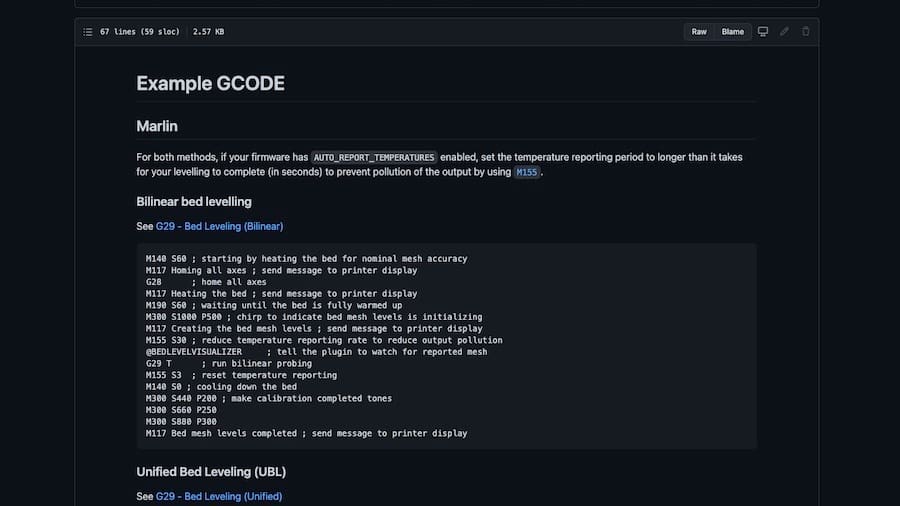Select the Example GCODE heading
The image size is (900, 506).
(x=210, y=83)
